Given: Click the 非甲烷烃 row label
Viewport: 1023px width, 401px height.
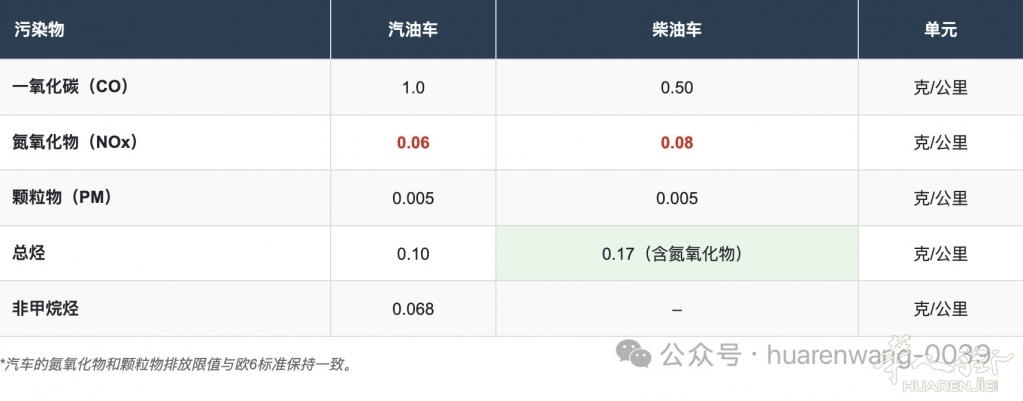Looking at the screenshot, I should (46, 308).
